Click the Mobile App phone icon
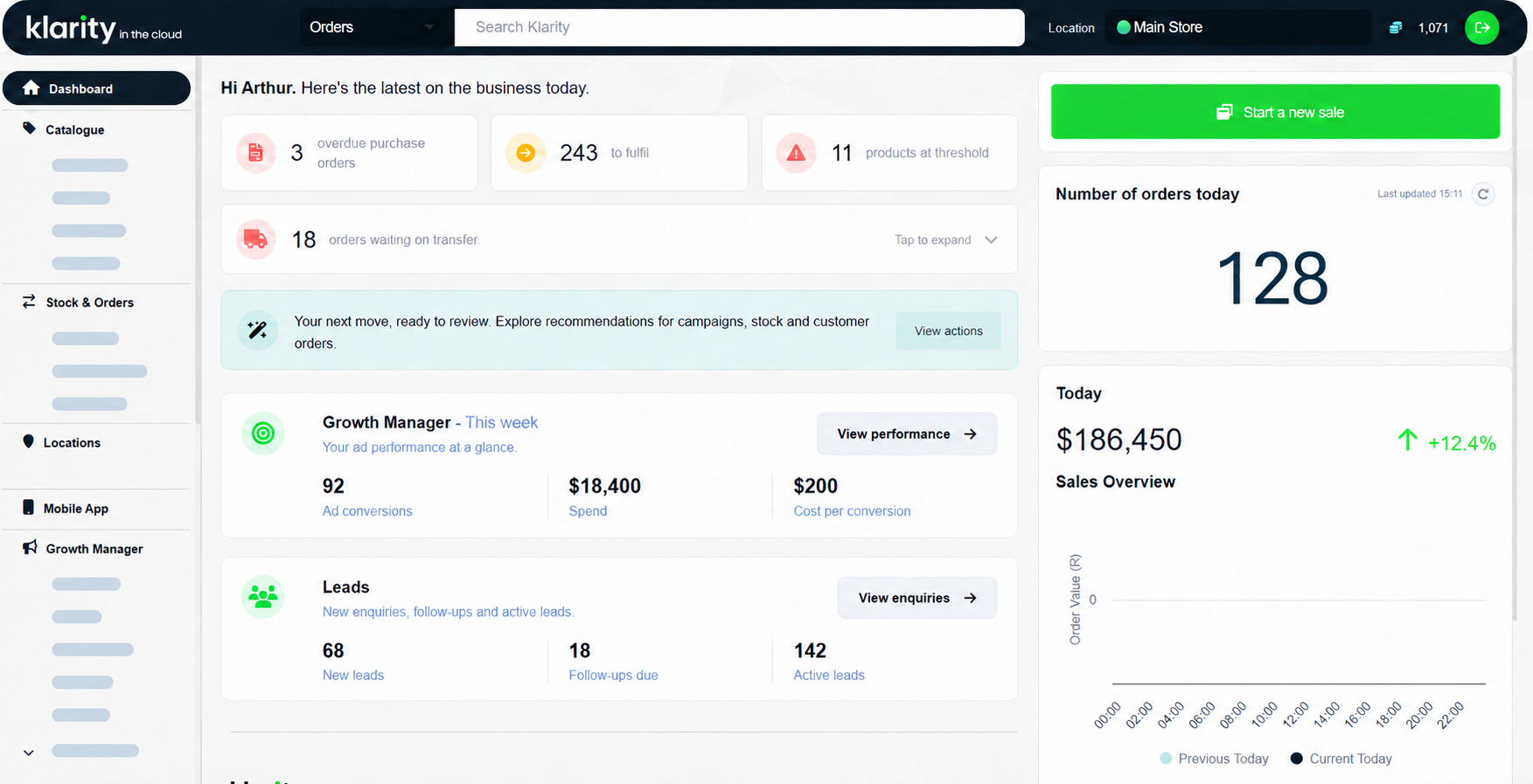 click(x=28, y=507)
